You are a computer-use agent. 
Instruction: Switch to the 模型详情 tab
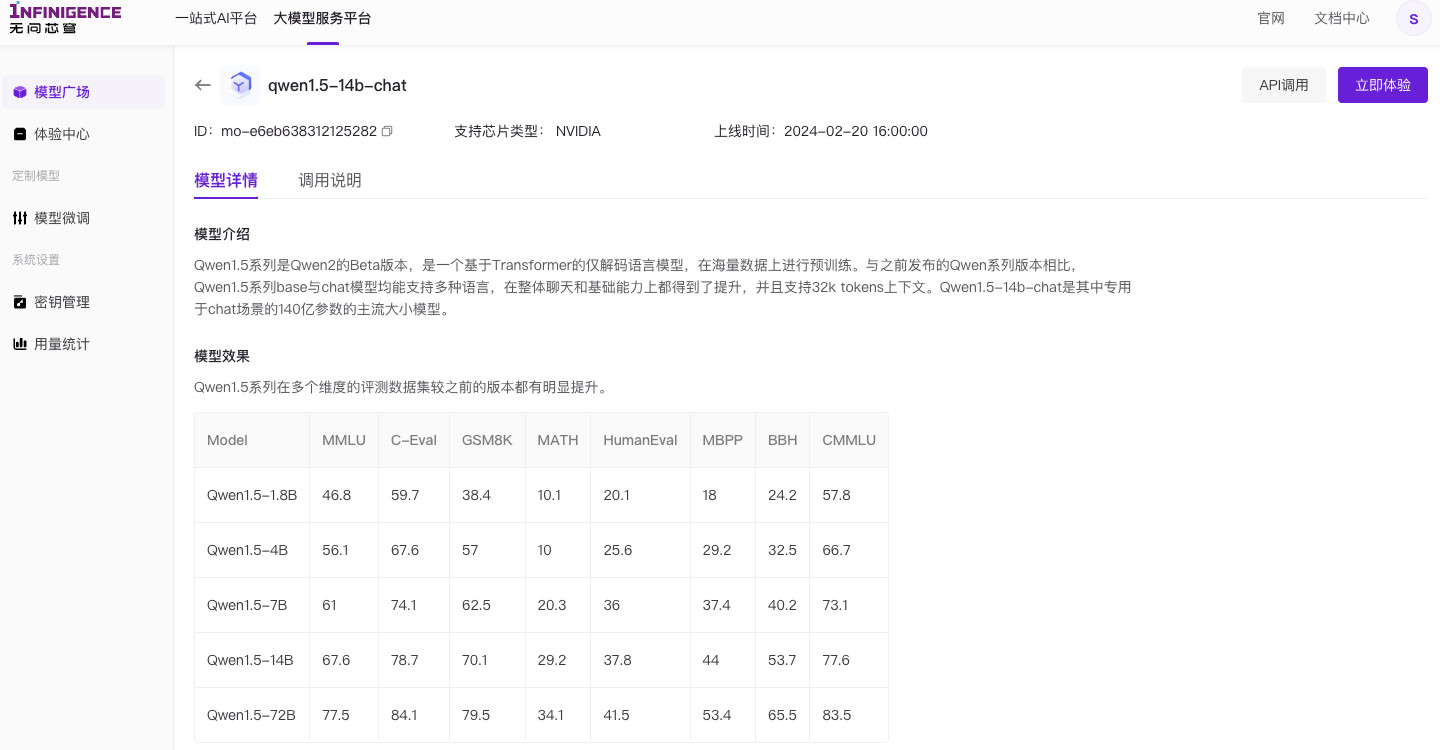click(x=226, y=180)
